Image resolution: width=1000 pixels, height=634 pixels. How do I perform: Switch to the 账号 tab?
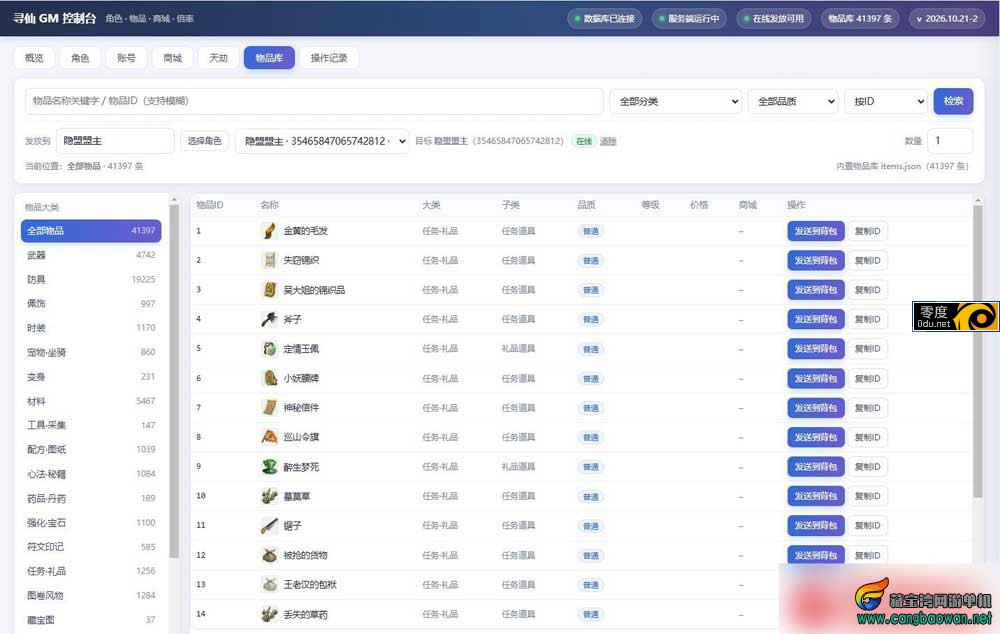126,58
